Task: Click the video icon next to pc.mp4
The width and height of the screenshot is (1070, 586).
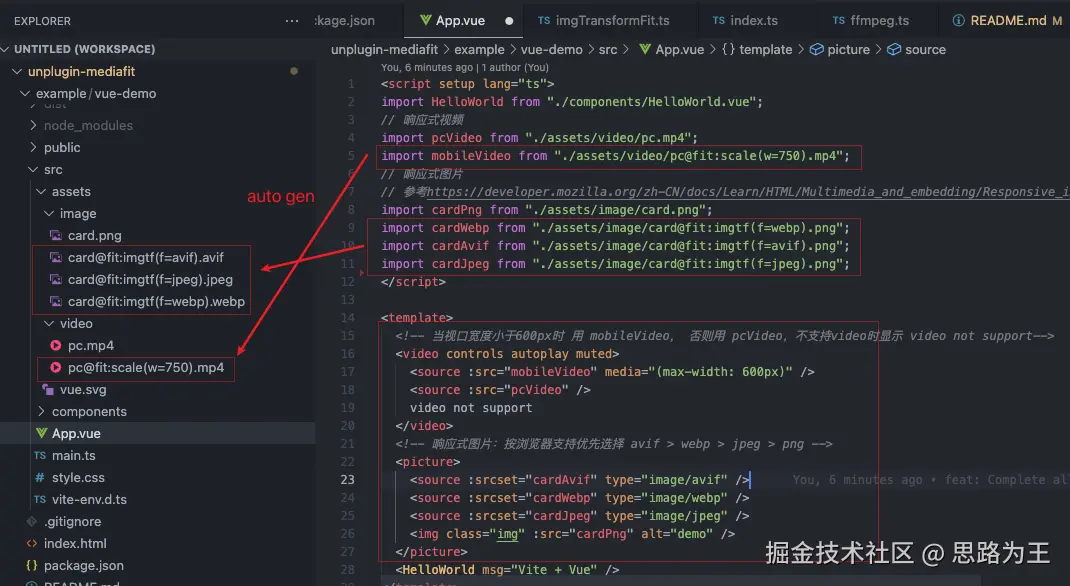Action: [57, 345]
